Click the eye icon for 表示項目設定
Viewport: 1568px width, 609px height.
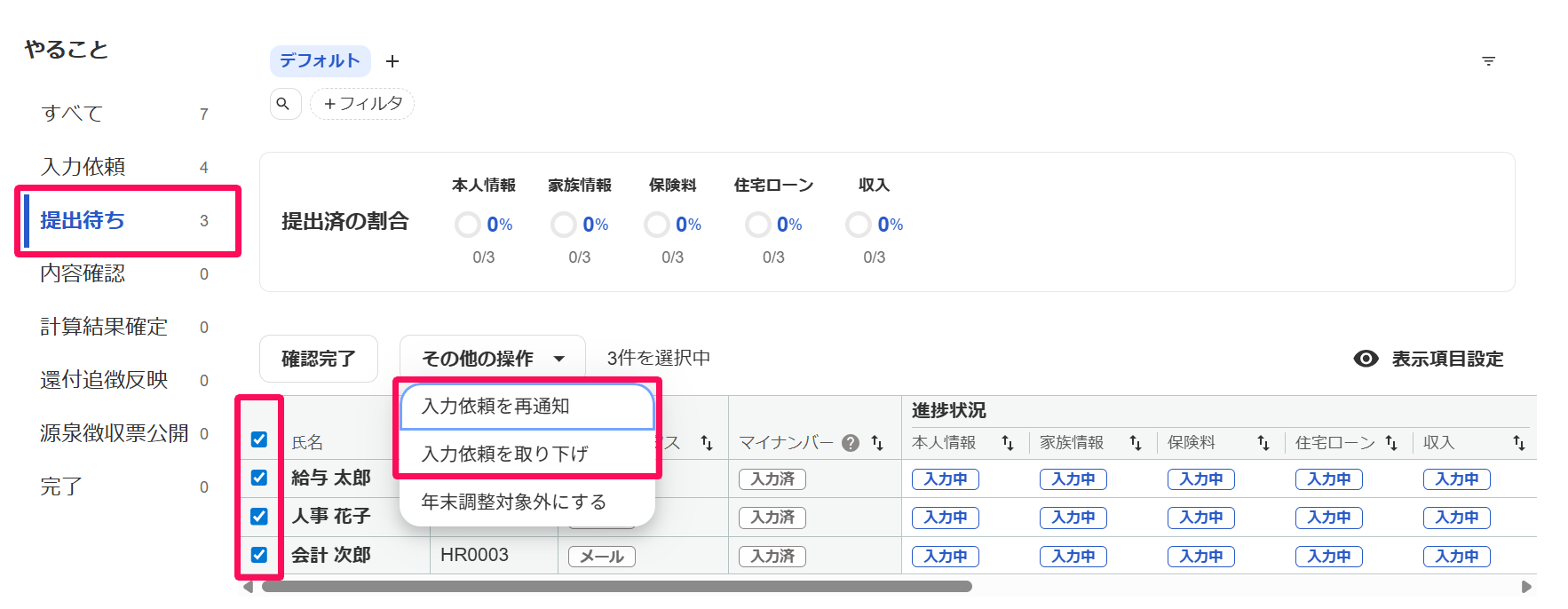tap(1366, 359)
